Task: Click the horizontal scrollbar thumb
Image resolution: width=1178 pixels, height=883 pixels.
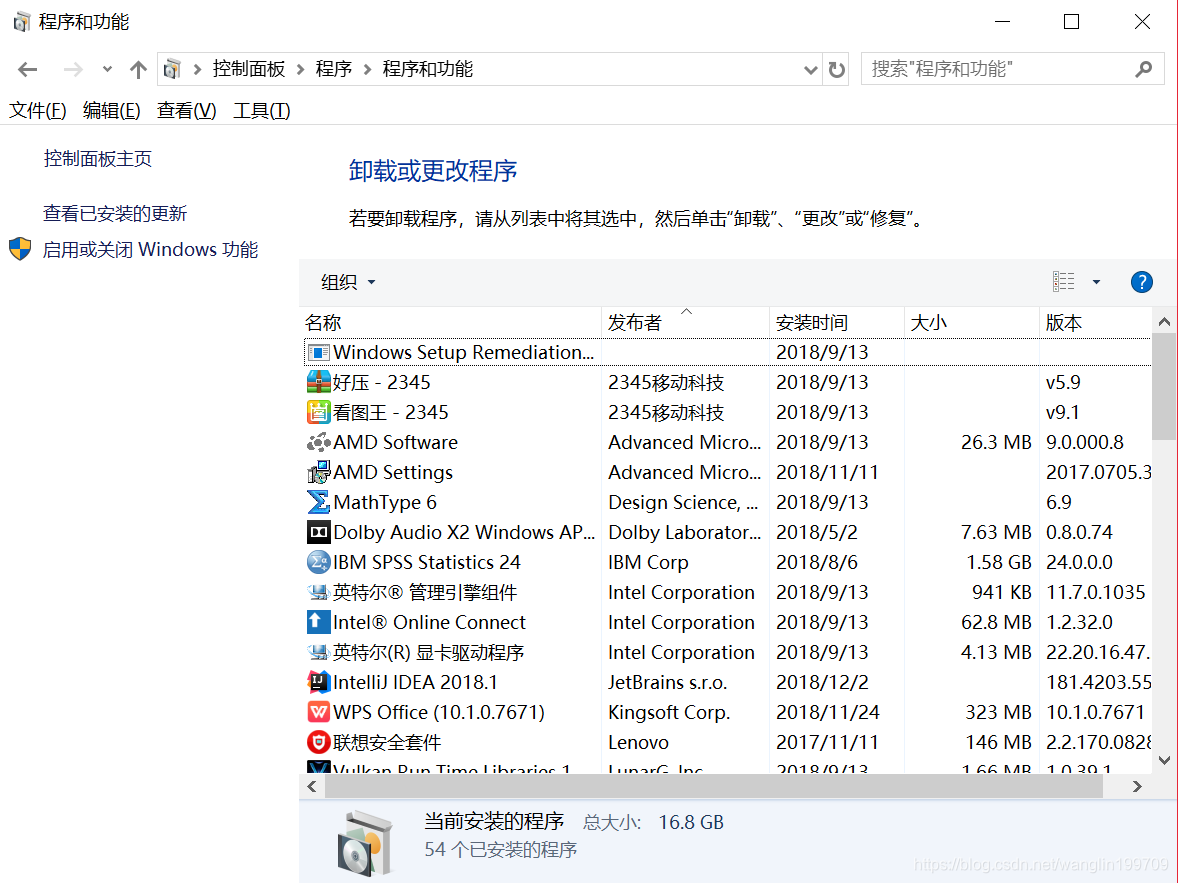Action: point(714,786)
